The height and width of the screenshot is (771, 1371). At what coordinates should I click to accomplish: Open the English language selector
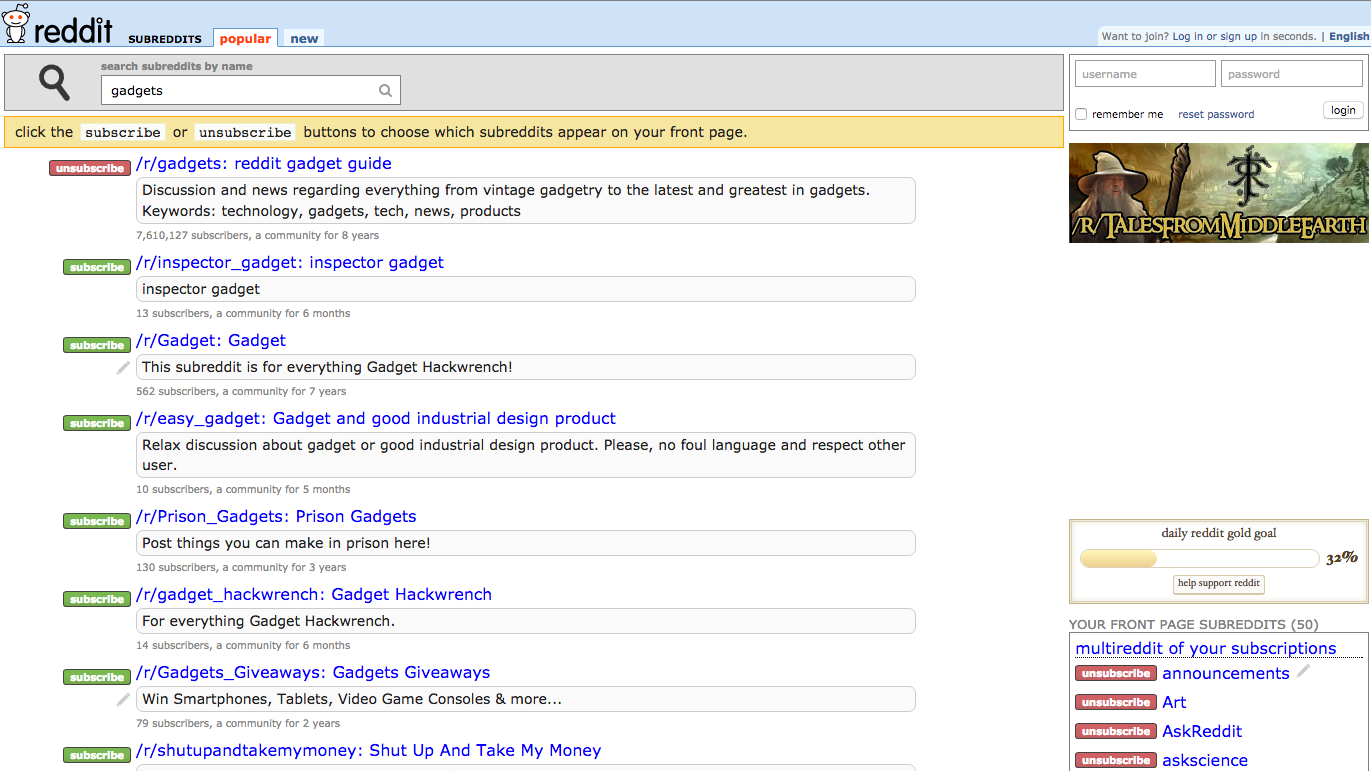(1349, 36)
